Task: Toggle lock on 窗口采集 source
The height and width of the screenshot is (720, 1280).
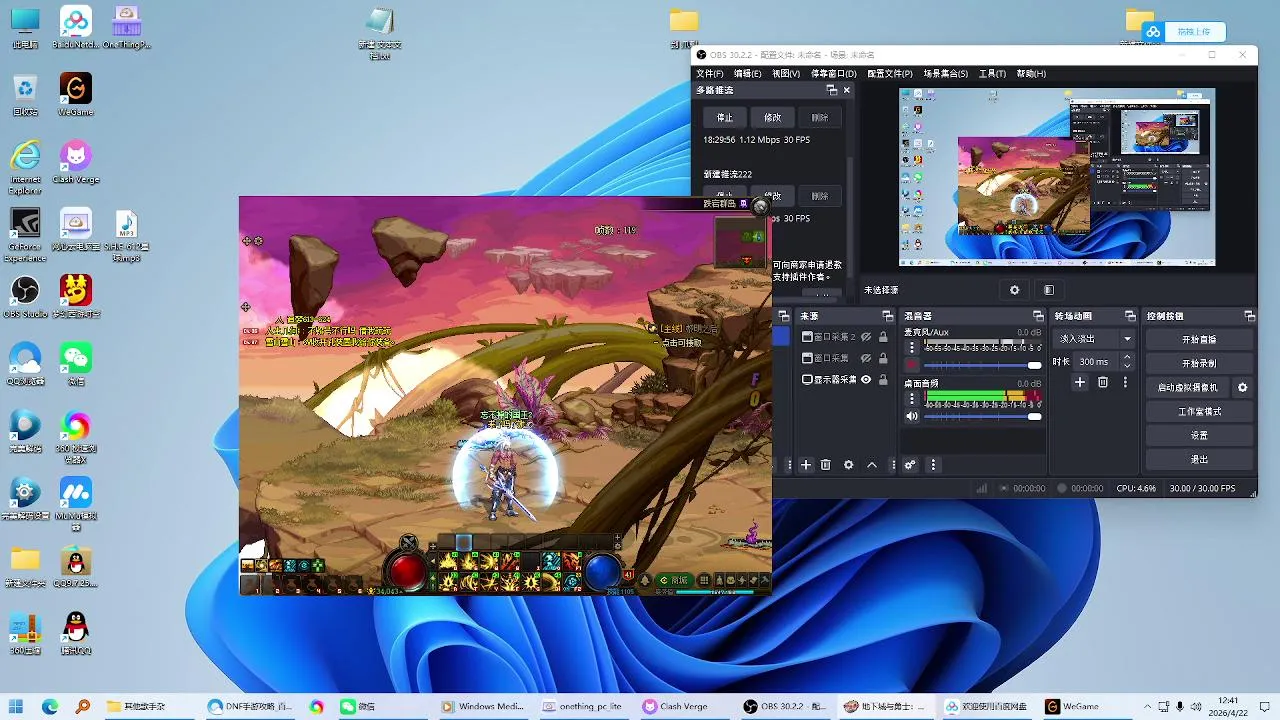Action: click(x=883, y=358)
